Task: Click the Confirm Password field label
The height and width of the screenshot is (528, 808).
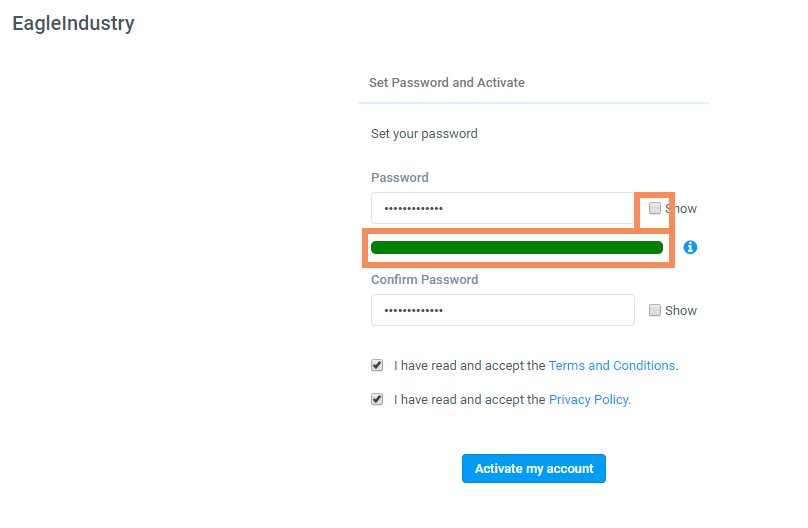Action: click(x=424, y=279)
